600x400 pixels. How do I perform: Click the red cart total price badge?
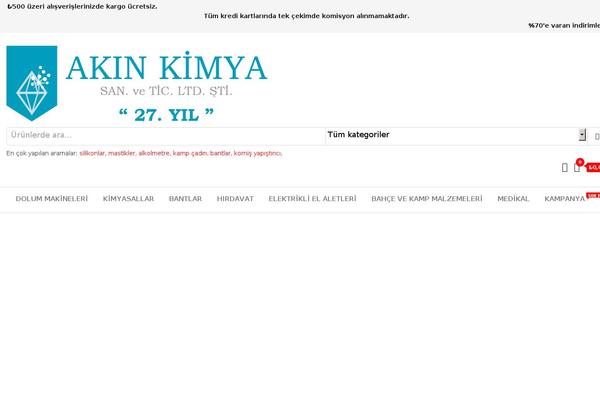pyautogui.click(x=593, y=168)
